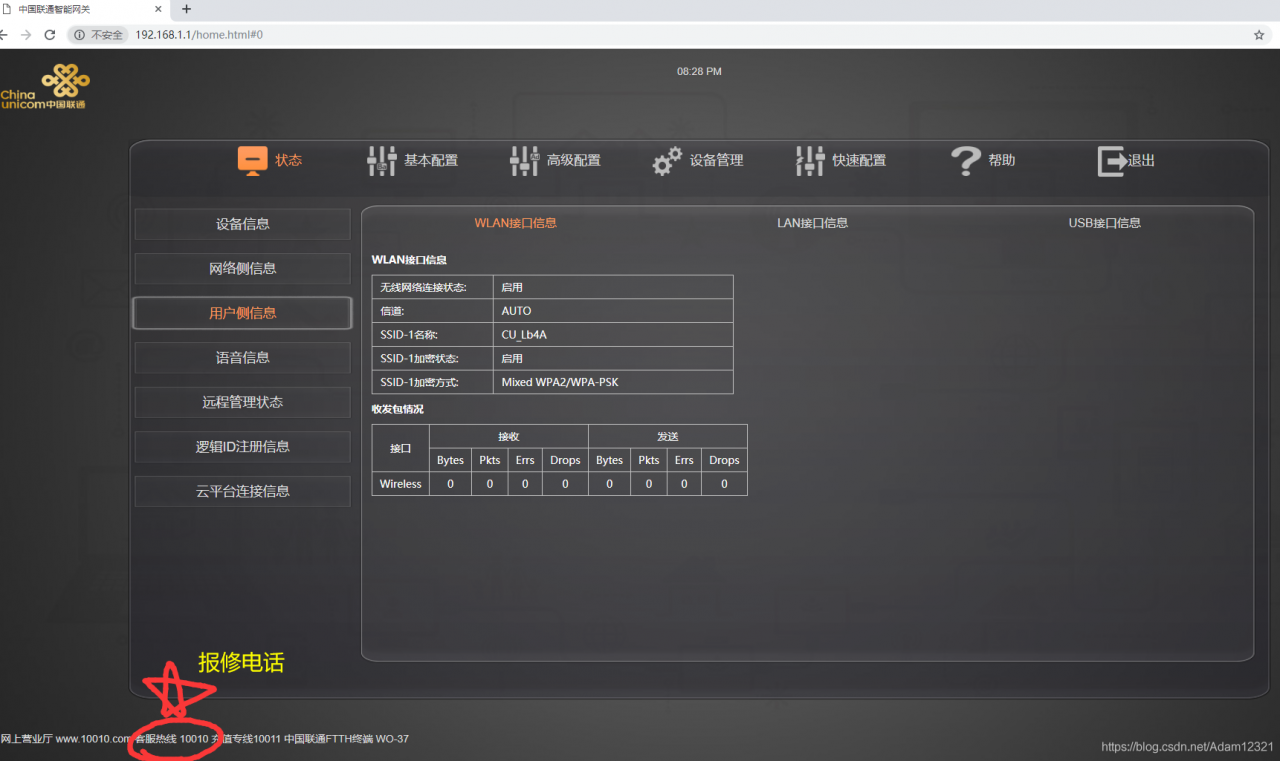Log out via the 退出 label
Image resolution: width=1280 pixels, height=761 pixels.
tap(1142, 160)
